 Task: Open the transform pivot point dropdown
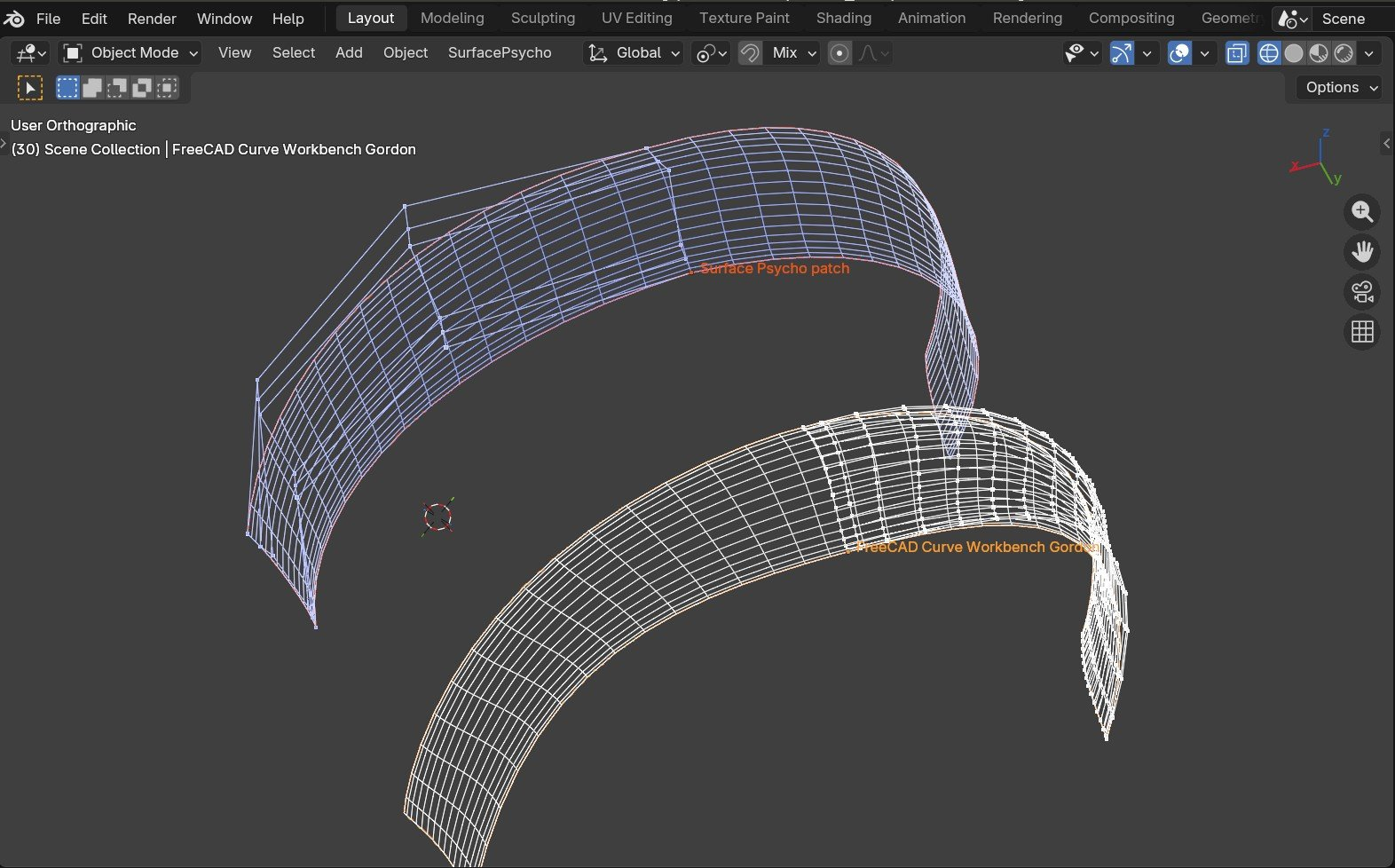[x=711, y=53]
